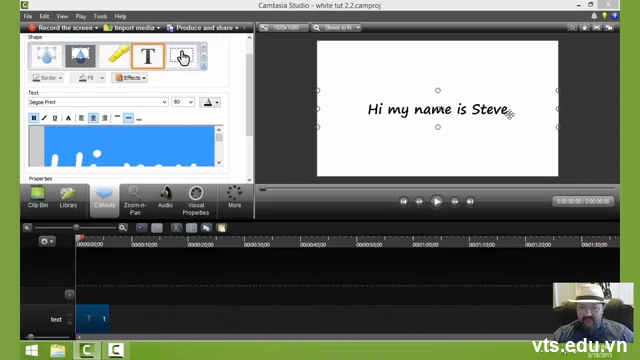The width and height of the screenshot is (640, 360).
Task: Open the Library panel
Action: [69, 198]
